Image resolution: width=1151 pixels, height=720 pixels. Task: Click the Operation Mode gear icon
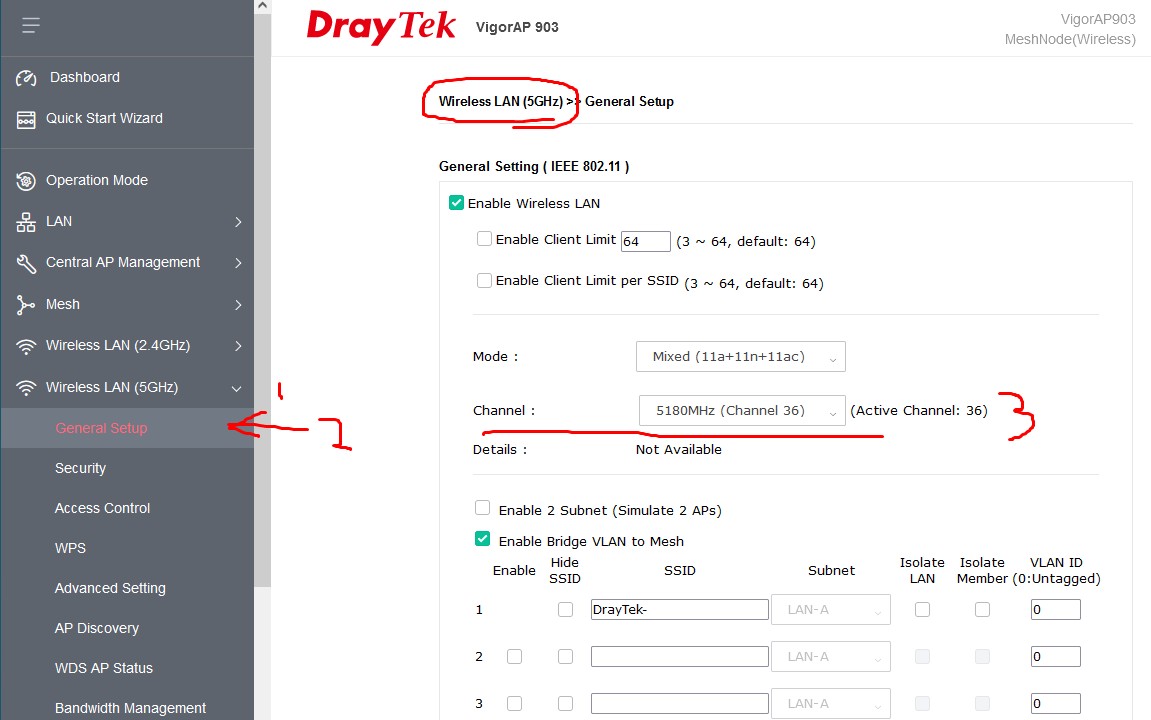point(26,181)
